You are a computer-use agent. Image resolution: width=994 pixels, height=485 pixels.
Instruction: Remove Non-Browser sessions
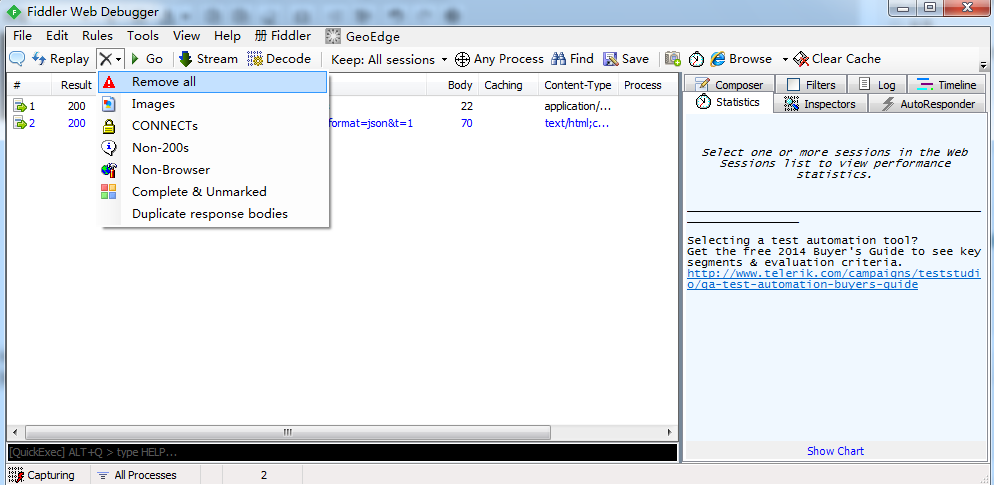point(213,170)
